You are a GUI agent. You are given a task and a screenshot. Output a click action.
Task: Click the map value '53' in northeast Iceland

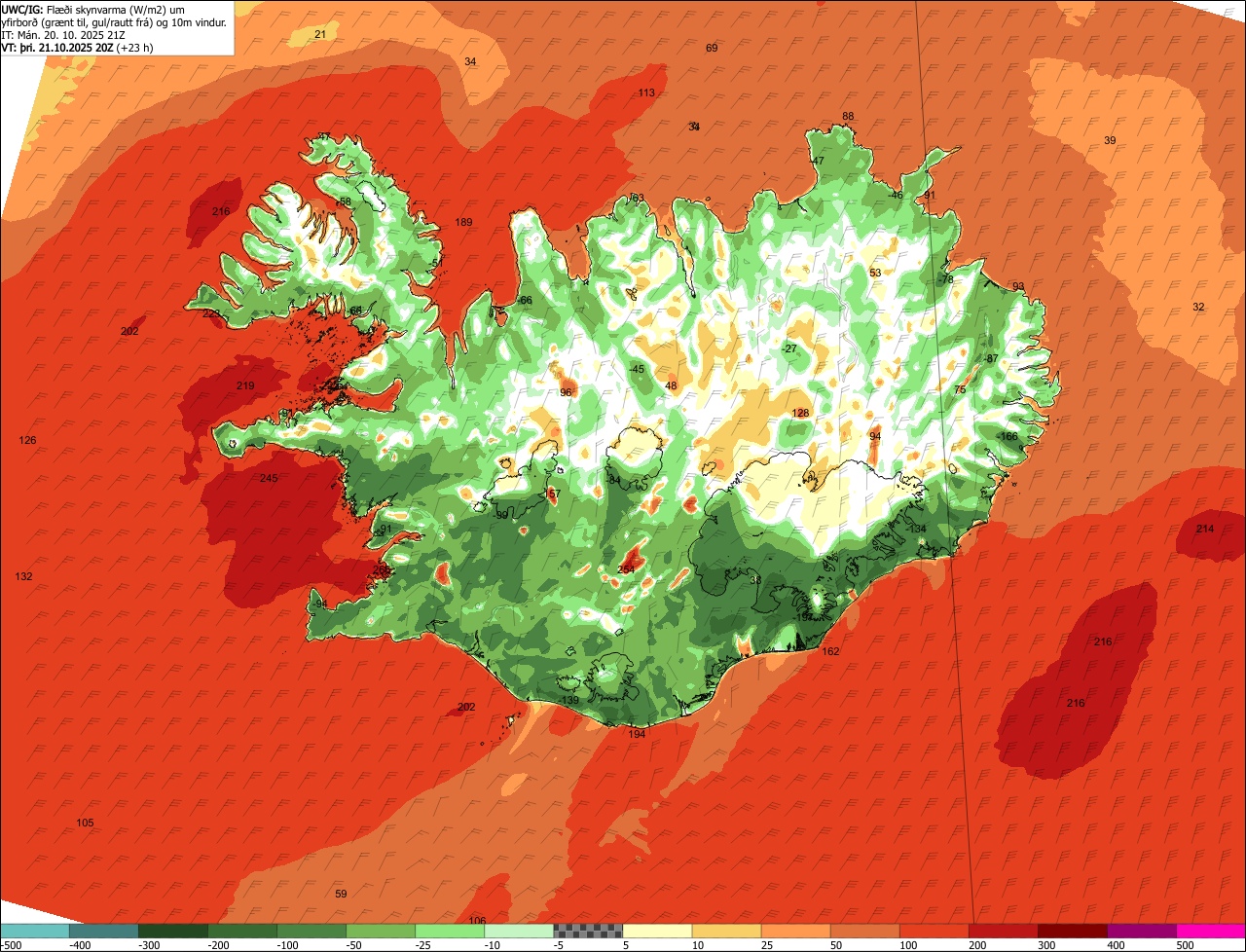pos(875,274)
